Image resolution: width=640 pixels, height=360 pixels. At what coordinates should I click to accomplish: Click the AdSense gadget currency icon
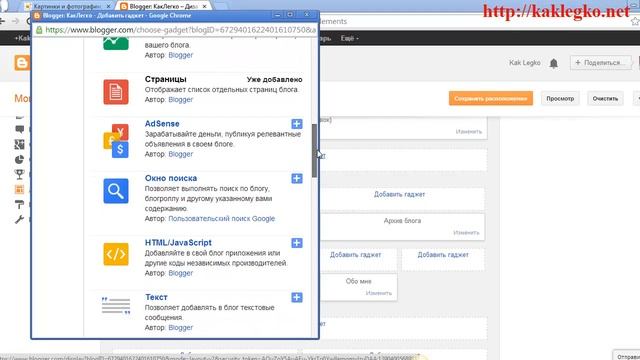(x=116, y=141)
